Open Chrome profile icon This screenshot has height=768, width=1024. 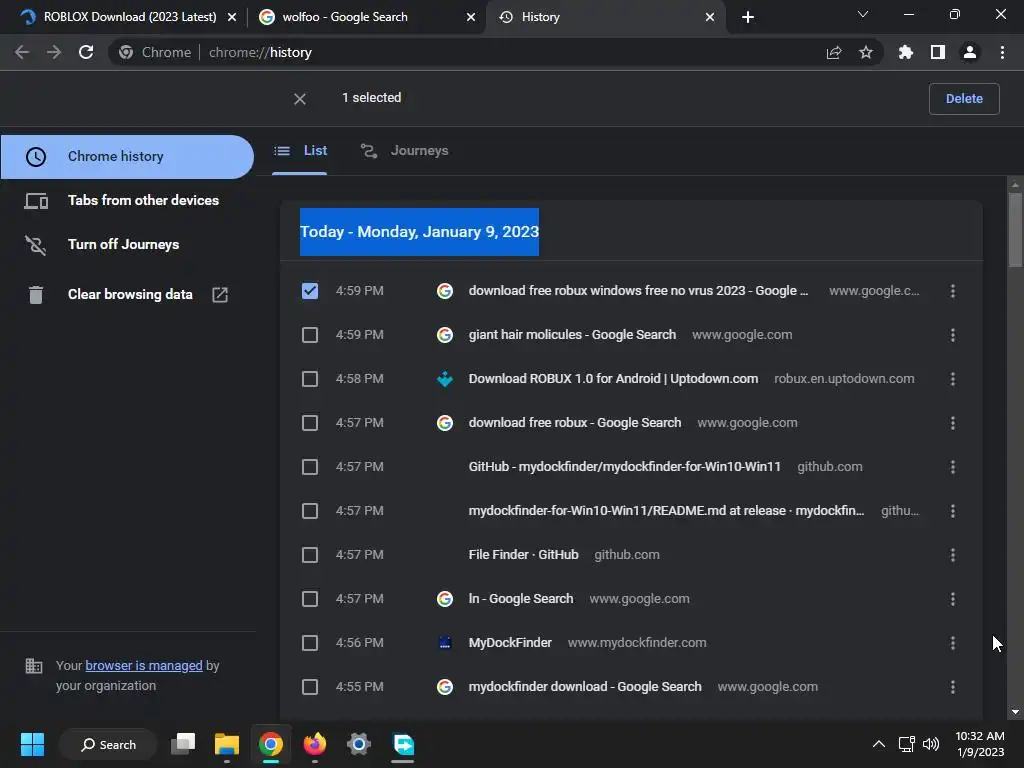970,52
